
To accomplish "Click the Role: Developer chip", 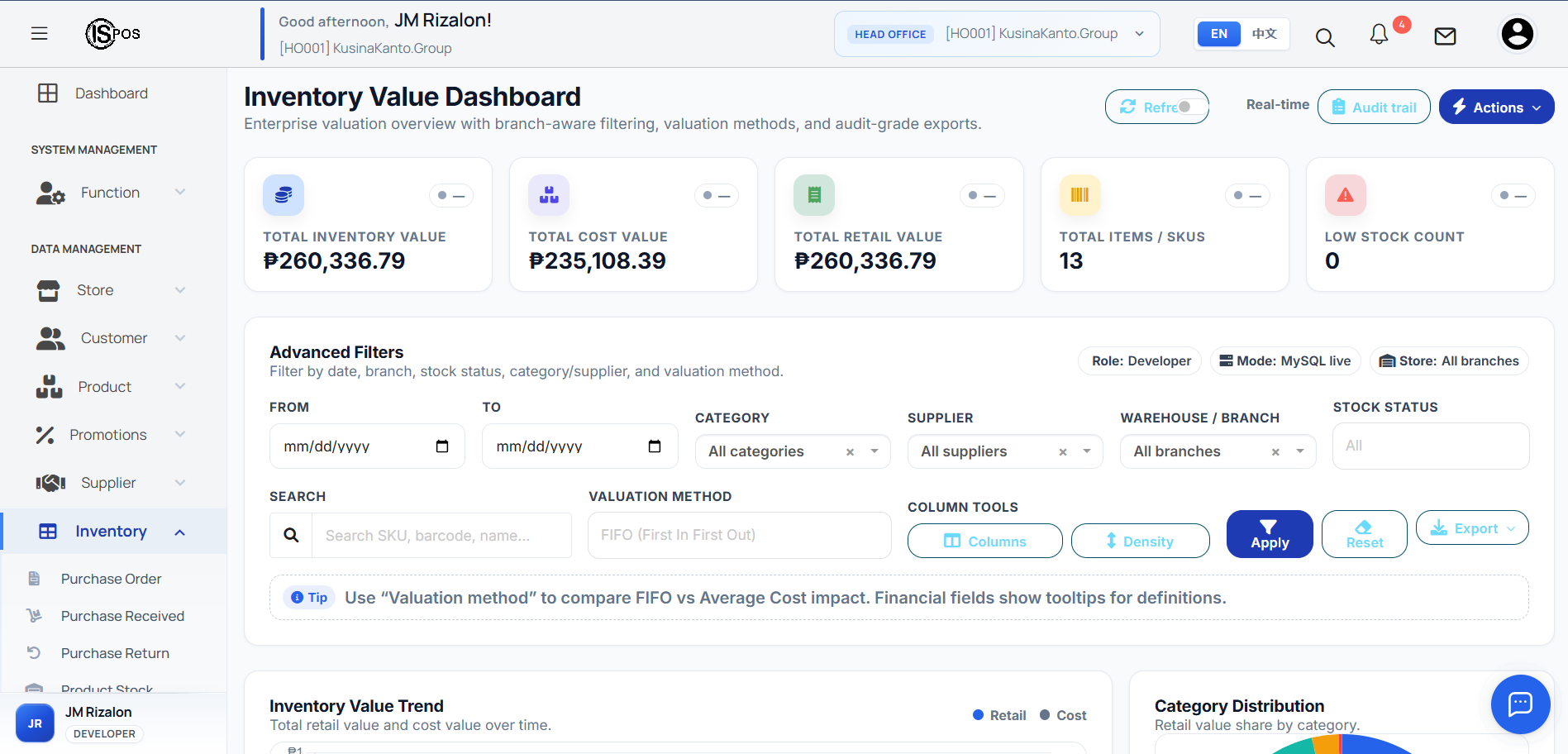I will [1141, 361].
